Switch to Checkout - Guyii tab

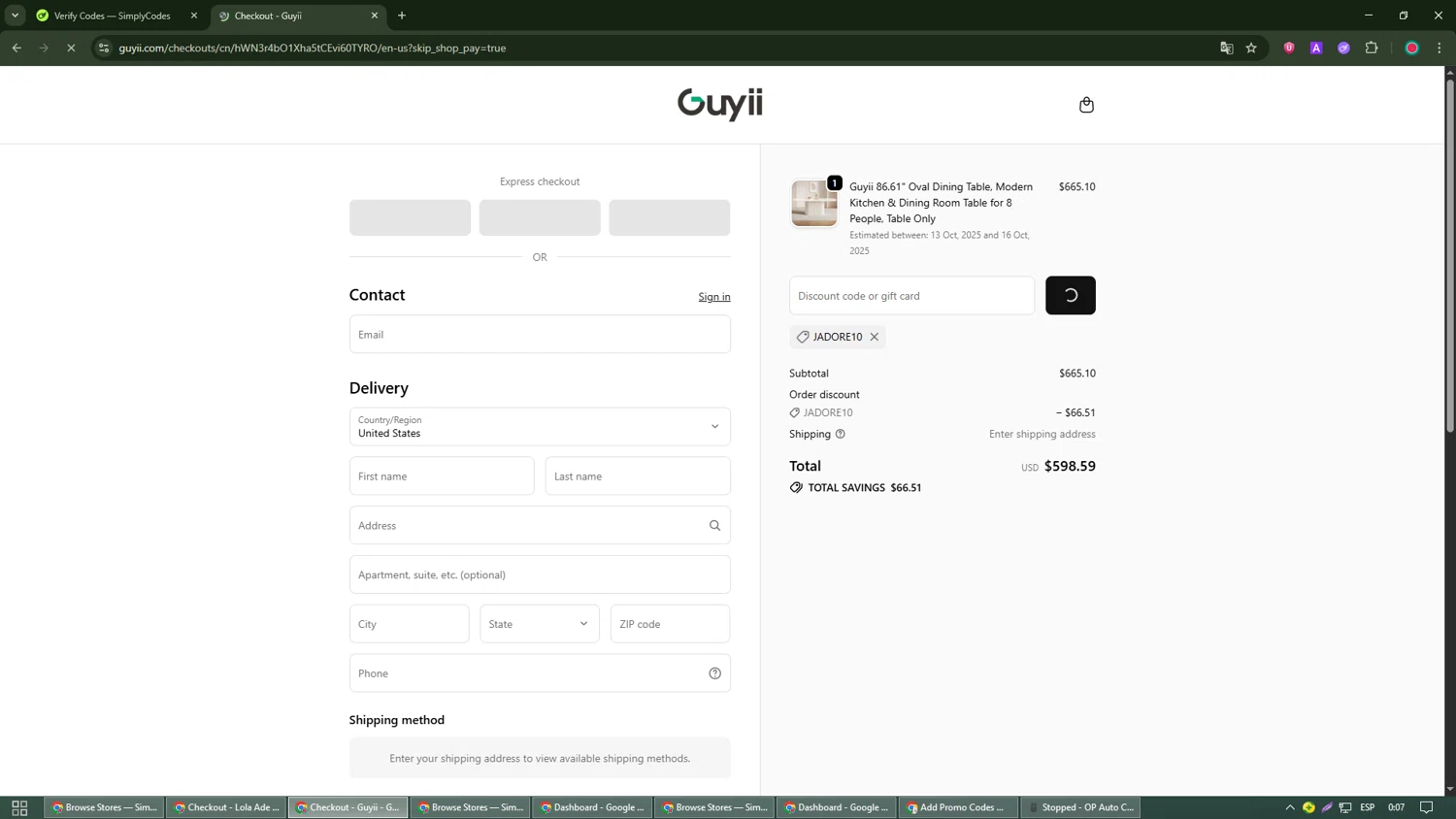[x=297, y=16]
